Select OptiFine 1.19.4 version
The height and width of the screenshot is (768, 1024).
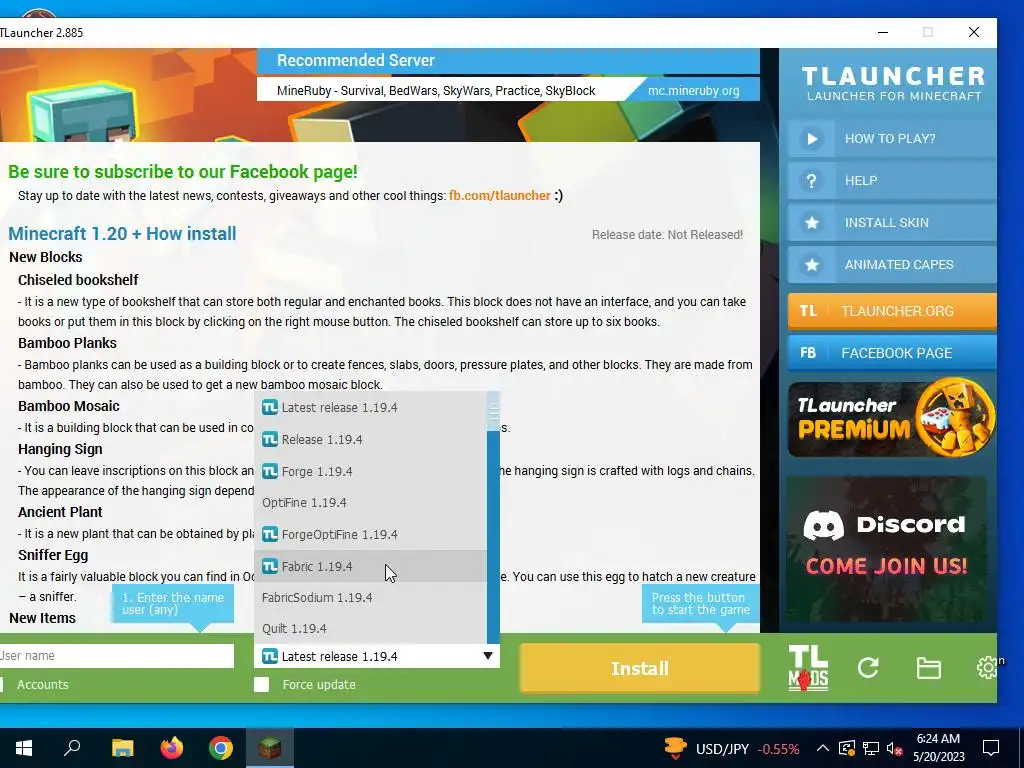(x=370, y=503)
